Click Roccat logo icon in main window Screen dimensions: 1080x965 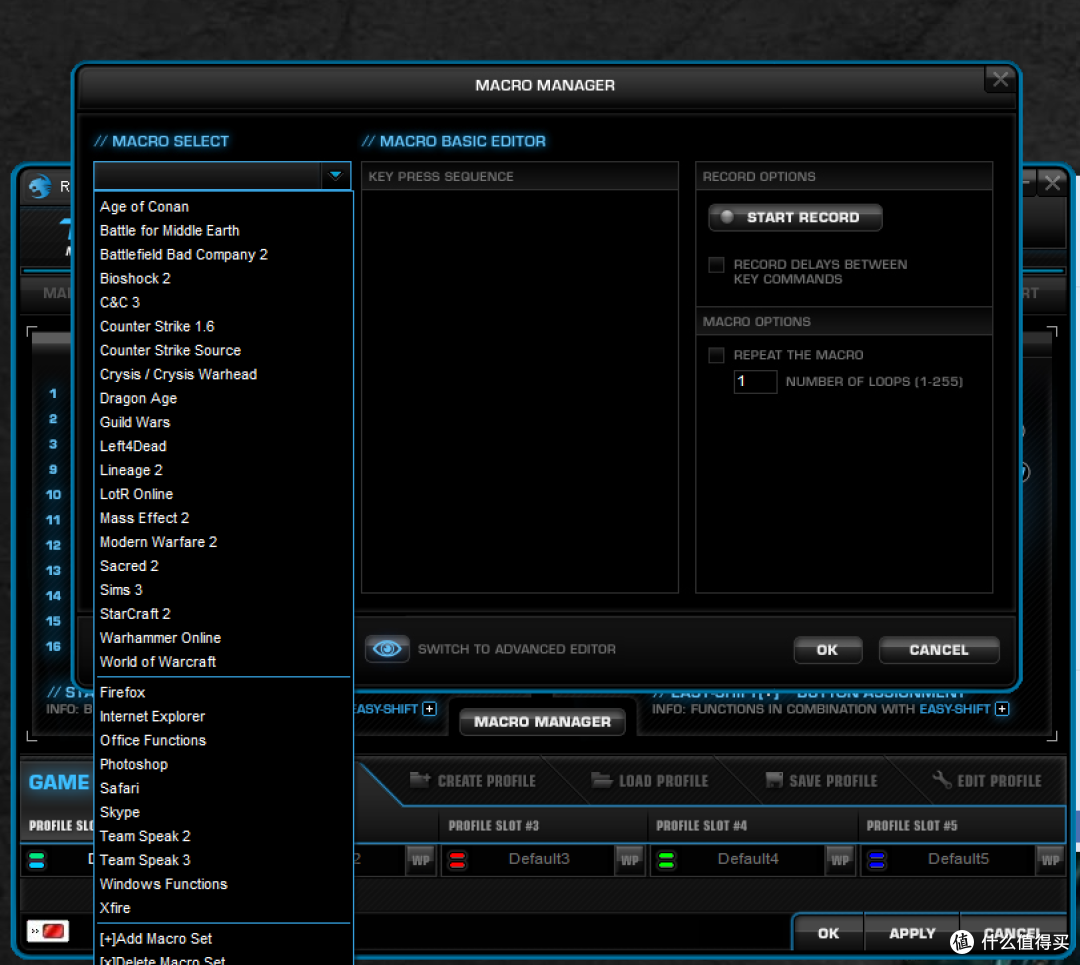pos(40,186)
